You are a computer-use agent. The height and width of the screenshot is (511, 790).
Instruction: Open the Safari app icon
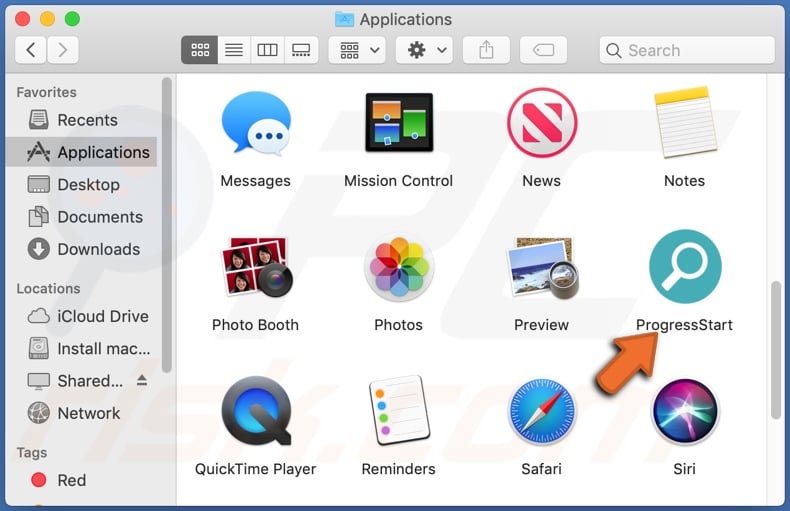(542, 411)
